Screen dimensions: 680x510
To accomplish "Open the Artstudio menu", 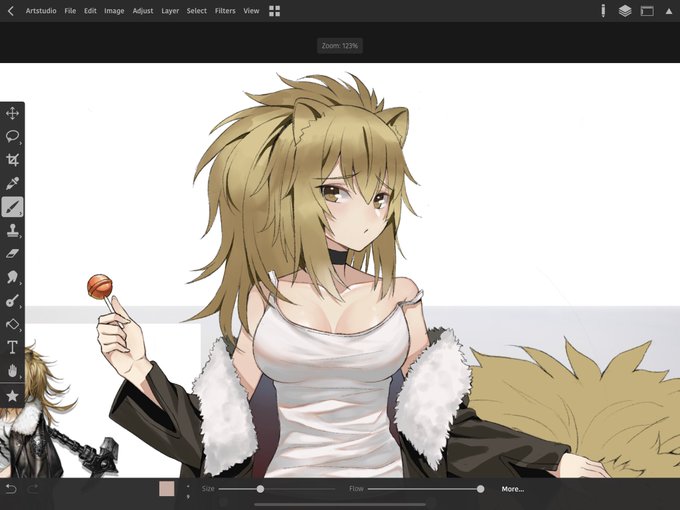I will coord(41,11).
